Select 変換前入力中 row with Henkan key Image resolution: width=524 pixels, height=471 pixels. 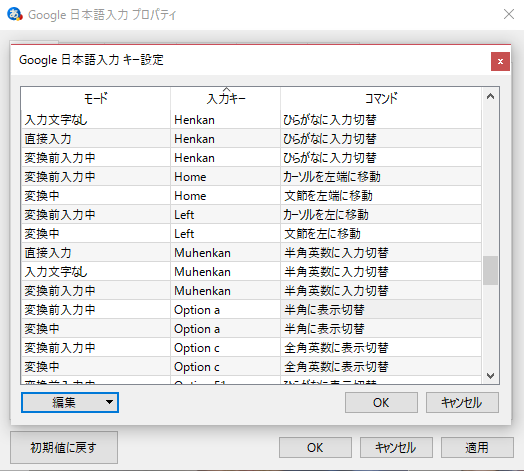[251, 158]
